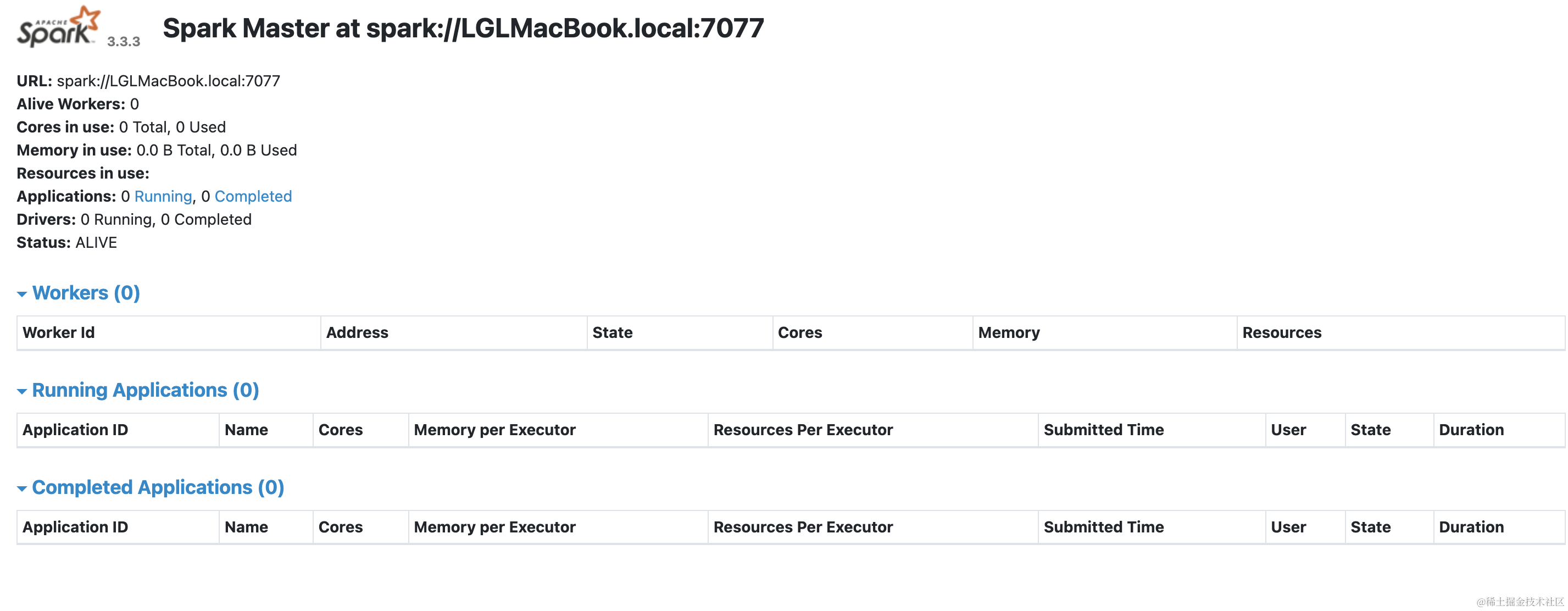Click the Apache Spark logo
Screen dimensions: 1568x611
click(58, 27)
